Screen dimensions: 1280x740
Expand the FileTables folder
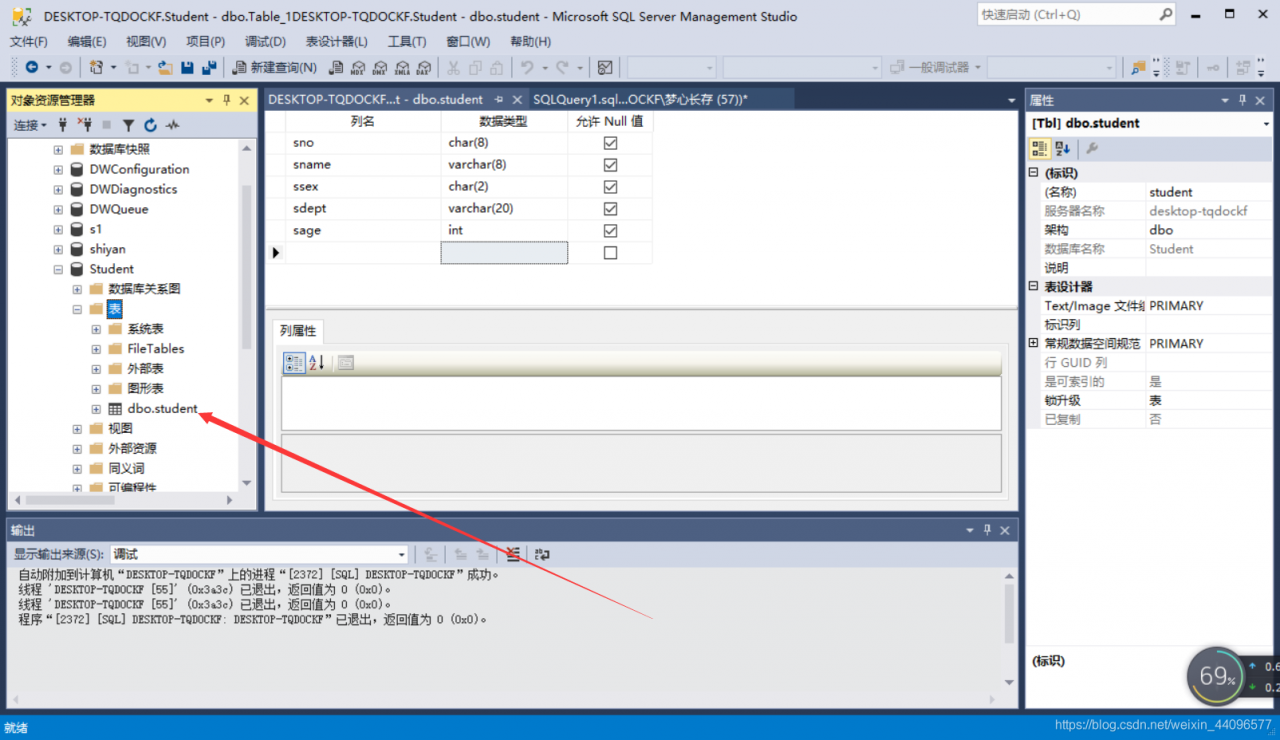pos(96,349)
